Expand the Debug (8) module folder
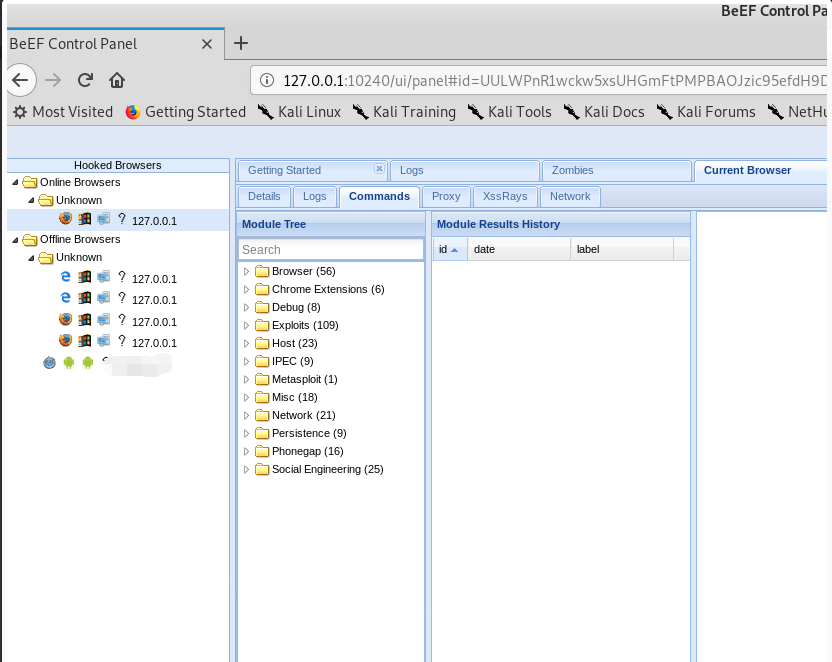The width and height of the screenshot is (832, 662). [x=246, y=308]
